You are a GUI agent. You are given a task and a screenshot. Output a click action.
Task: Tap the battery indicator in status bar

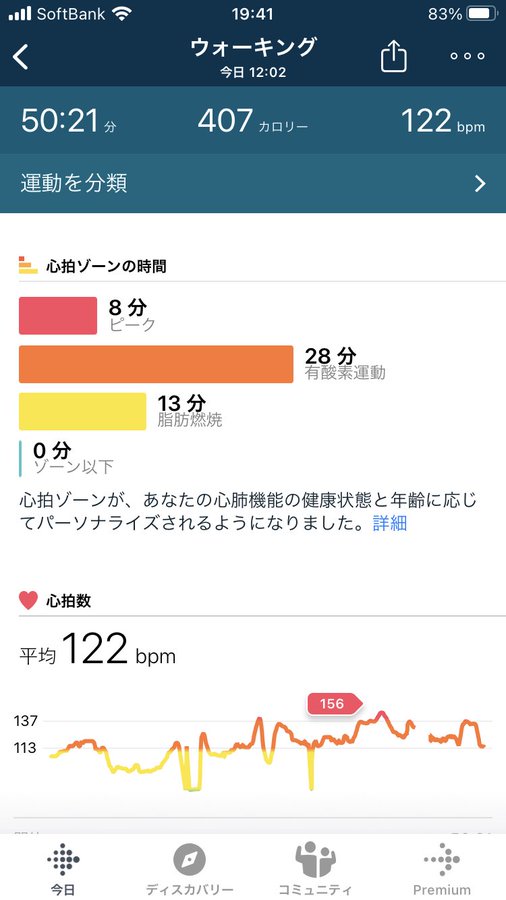[482, 14]
